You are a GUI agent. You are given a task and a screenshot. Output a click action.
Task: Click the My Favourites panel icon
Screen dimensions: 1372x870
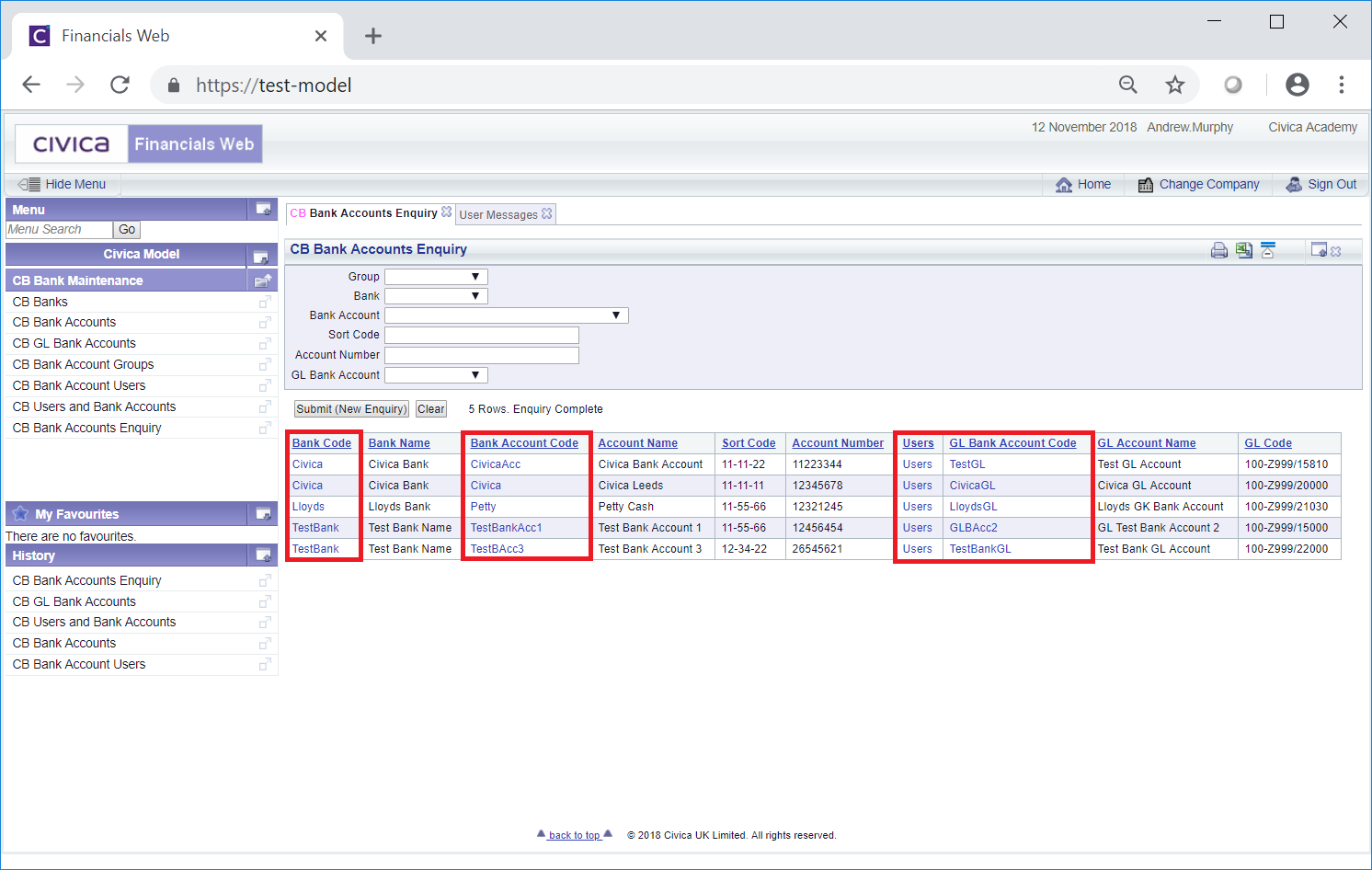click(x=263, y=514)
